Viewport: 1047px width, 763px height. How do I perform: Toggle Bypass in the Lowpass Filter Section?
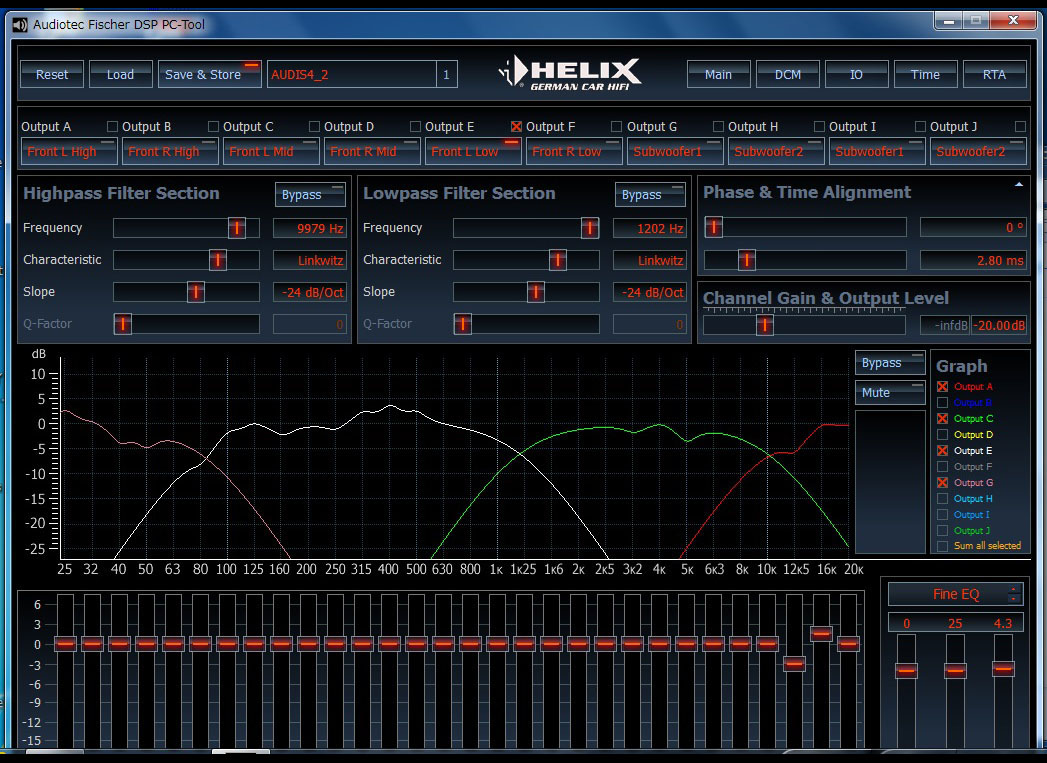650,194
